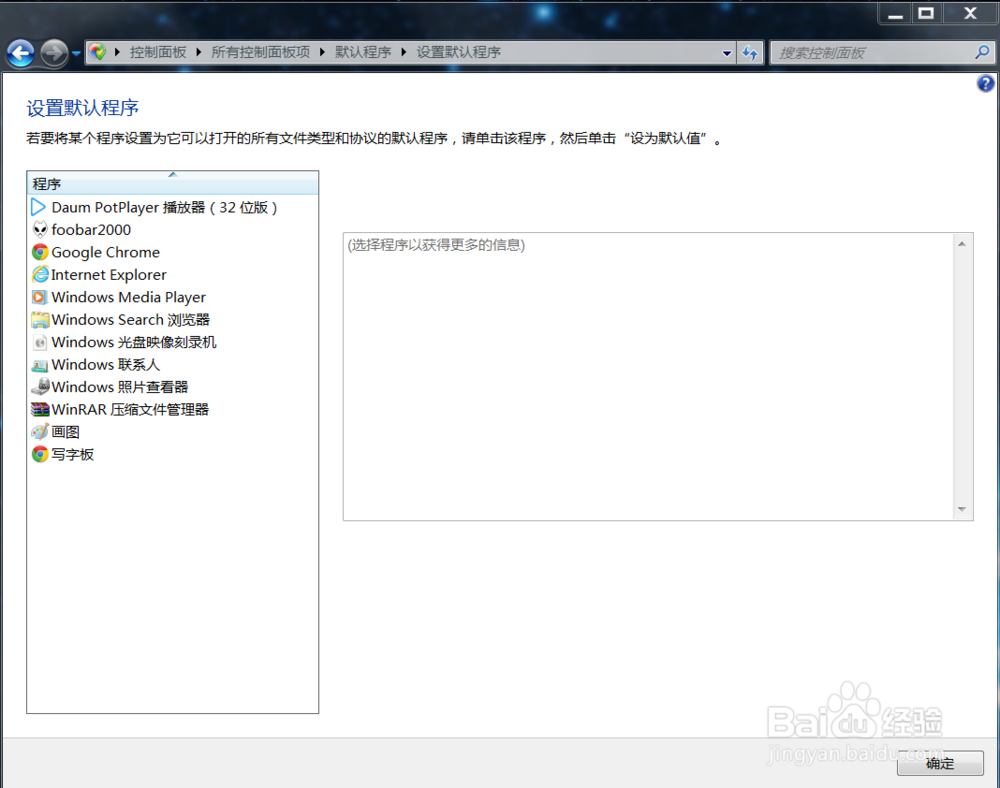Screen dimensions: 1000x788
Task: Click the Google Chrome icon in list
Action: (x=40, y=252)
